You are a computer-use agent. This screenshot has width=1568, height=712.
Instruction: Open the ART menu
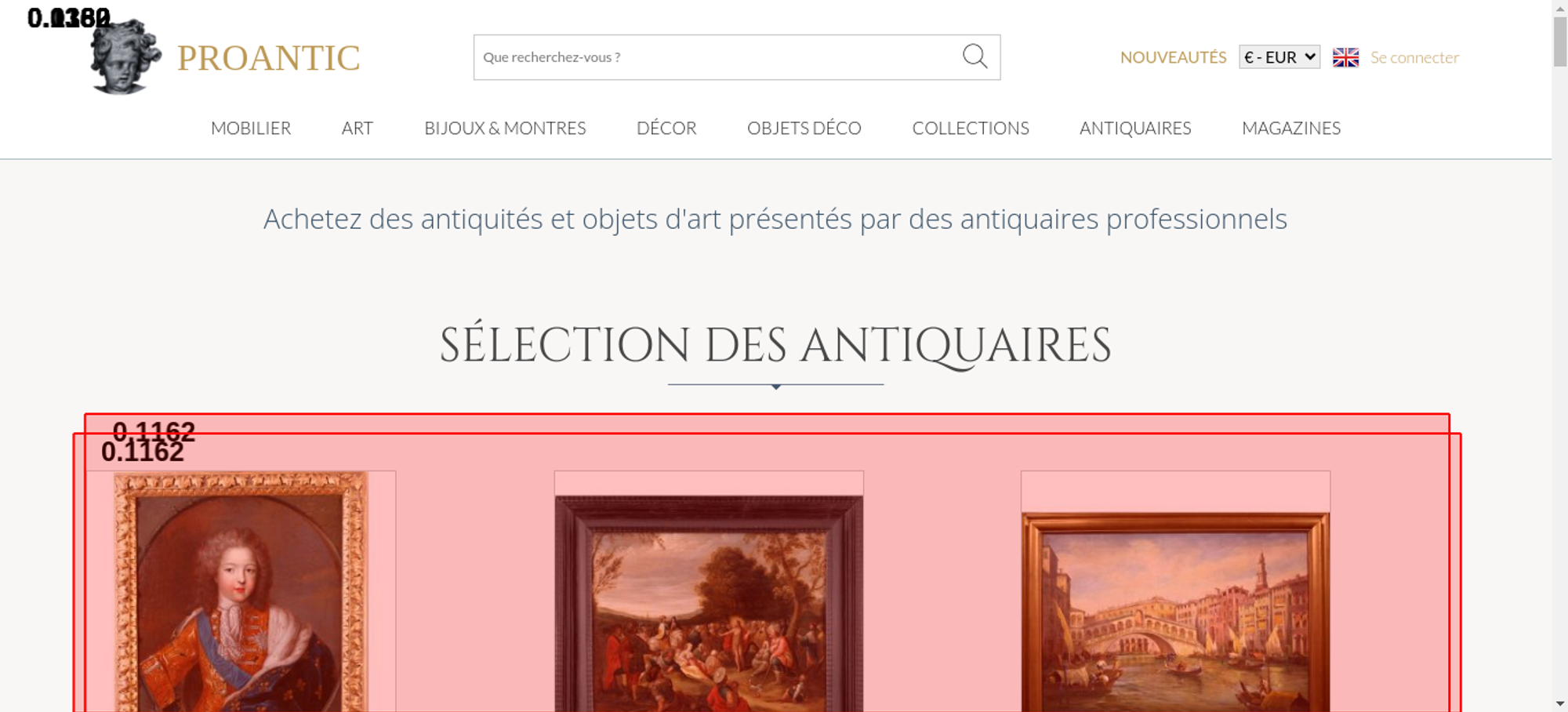[358, 128]
